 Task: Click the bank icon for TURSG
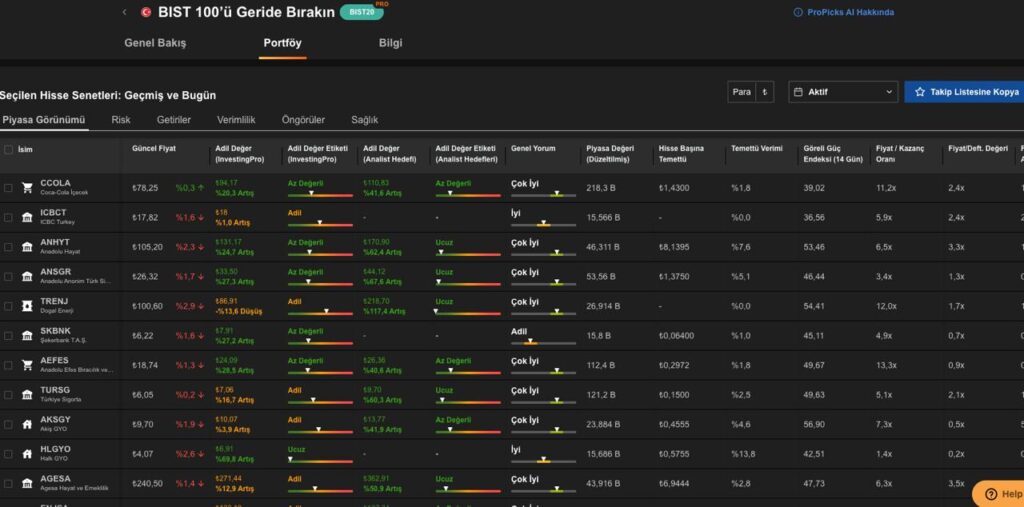click(x=27, y=395)
